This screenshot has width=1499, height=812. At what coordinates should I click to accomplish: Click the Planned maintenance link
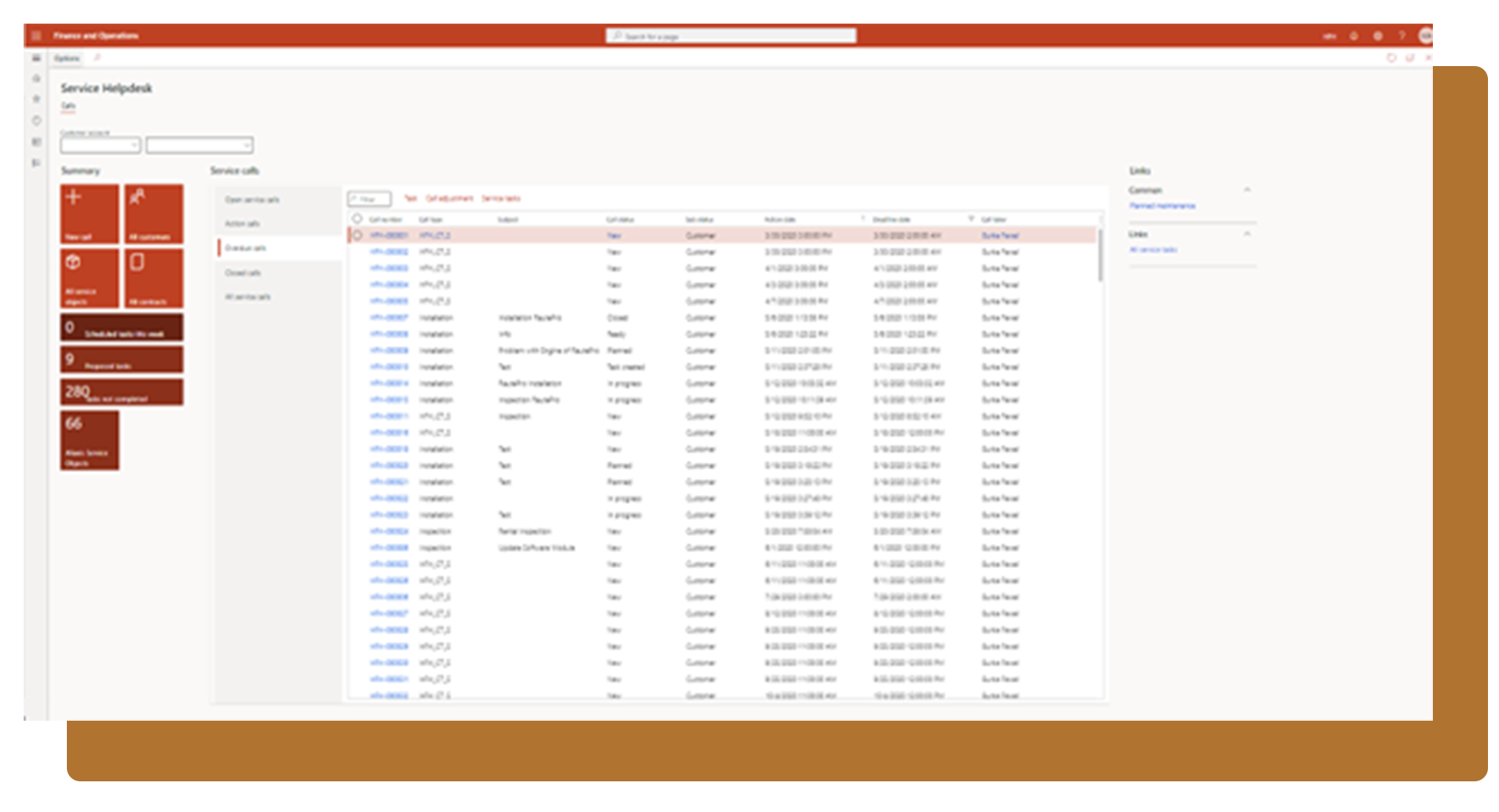(1161, 206)
